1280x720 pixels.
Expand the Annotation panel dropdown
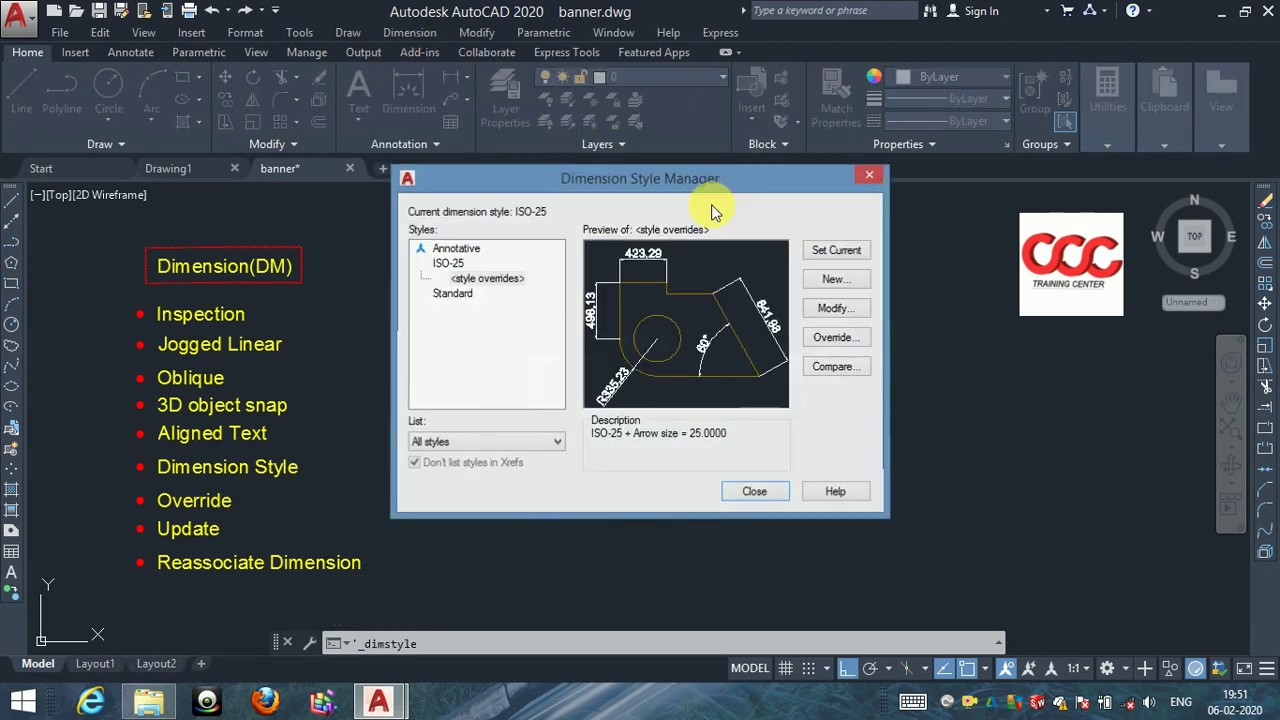click(x=405, y=144)
